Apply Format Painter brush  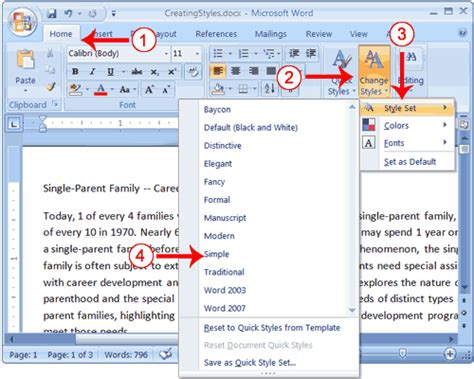tap(51, 87)
